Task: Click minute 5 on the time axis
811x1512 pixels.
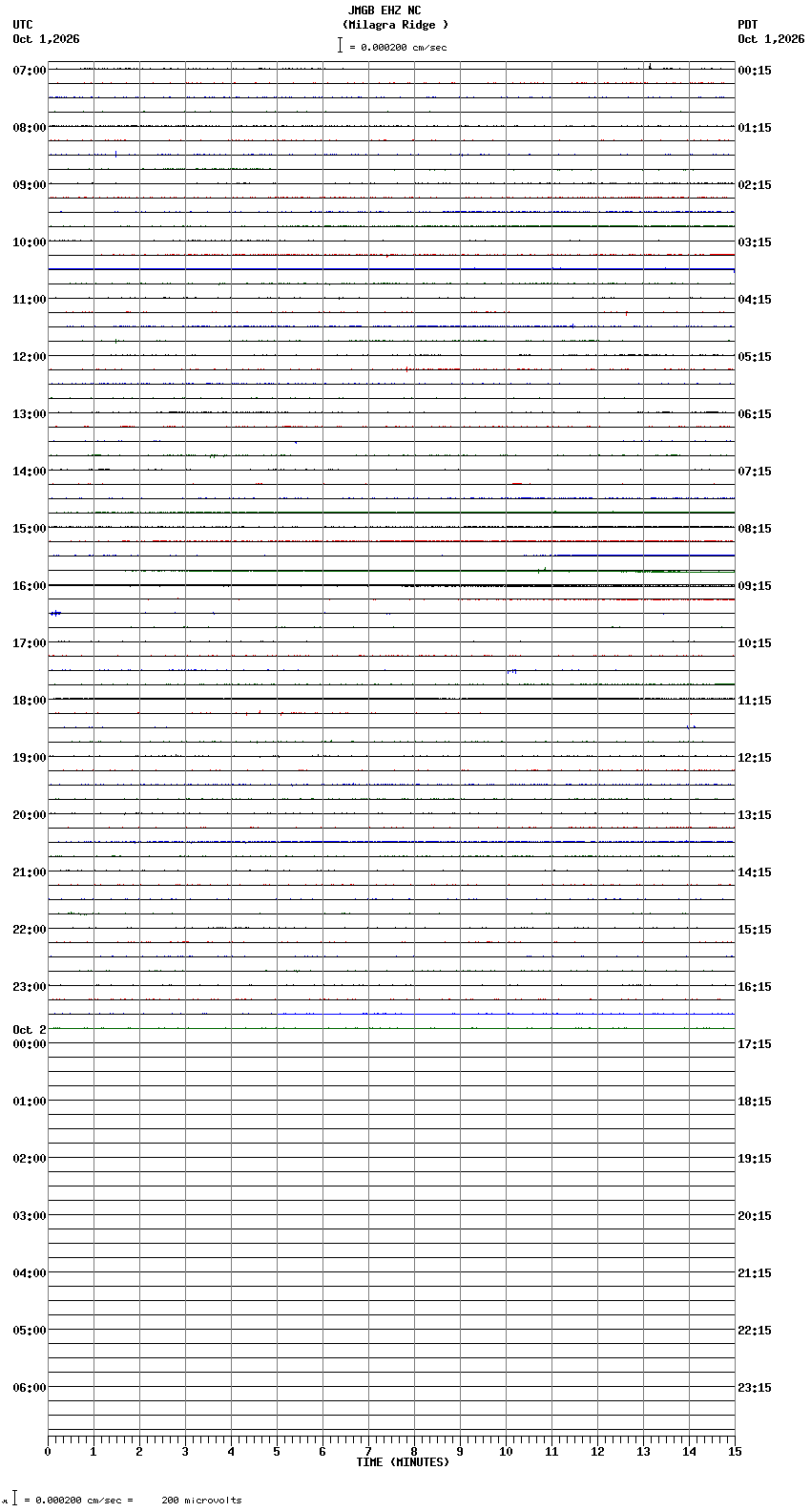Action: (277, 1452)
